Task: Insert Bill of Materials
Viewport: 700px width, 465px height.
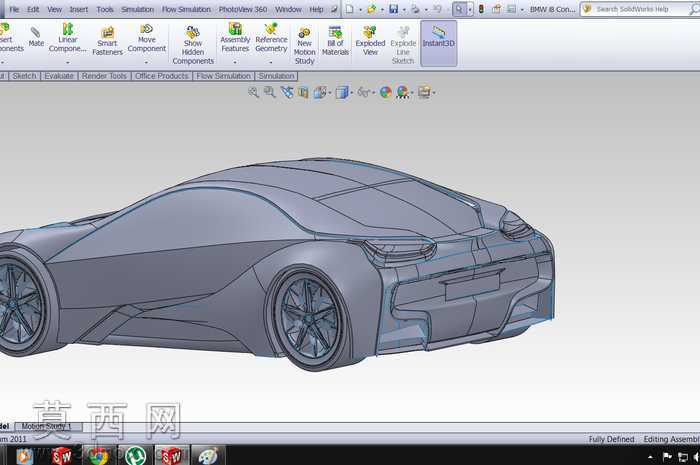Action: point(335,41)
